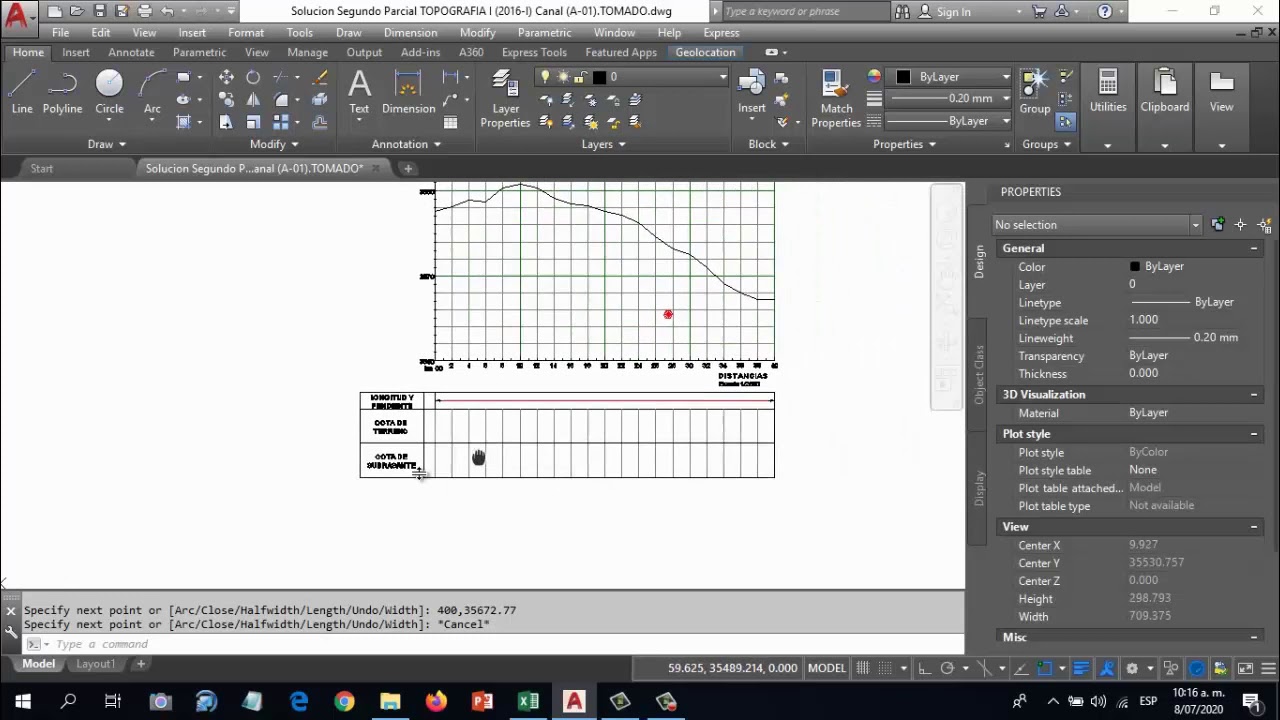
Task: Switch to the Layout1 tab
Action: pos(96,664)
